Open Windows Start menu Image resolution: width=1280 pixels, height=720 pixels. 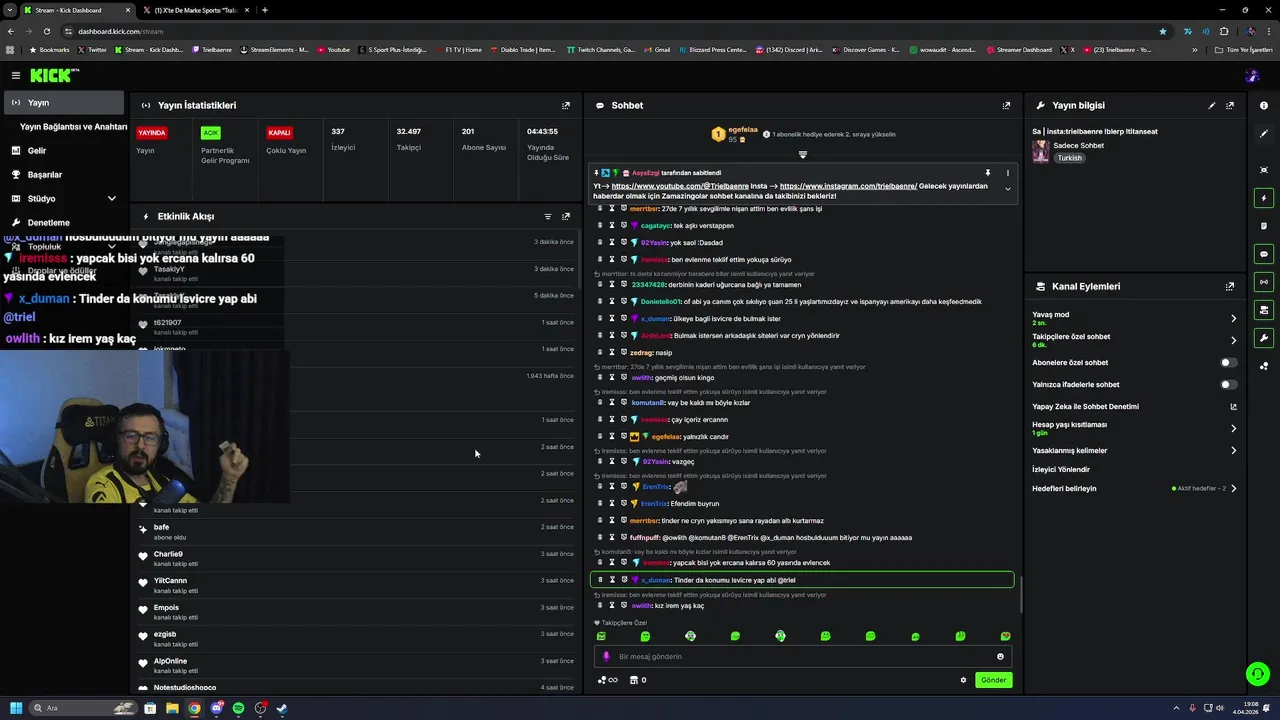(x=15, y=708)
